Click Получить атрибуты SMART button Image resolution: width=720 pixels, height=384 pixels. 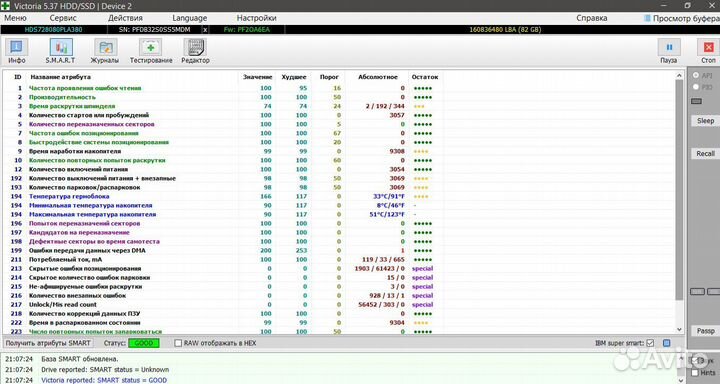[48, 343]
